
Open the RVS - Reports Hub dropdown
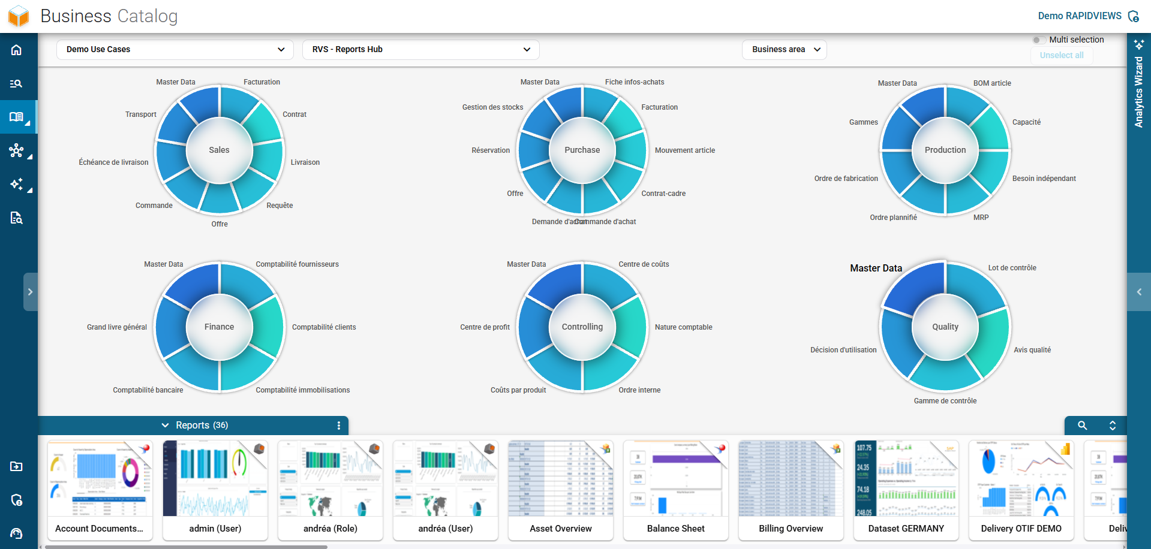[420, 49]
